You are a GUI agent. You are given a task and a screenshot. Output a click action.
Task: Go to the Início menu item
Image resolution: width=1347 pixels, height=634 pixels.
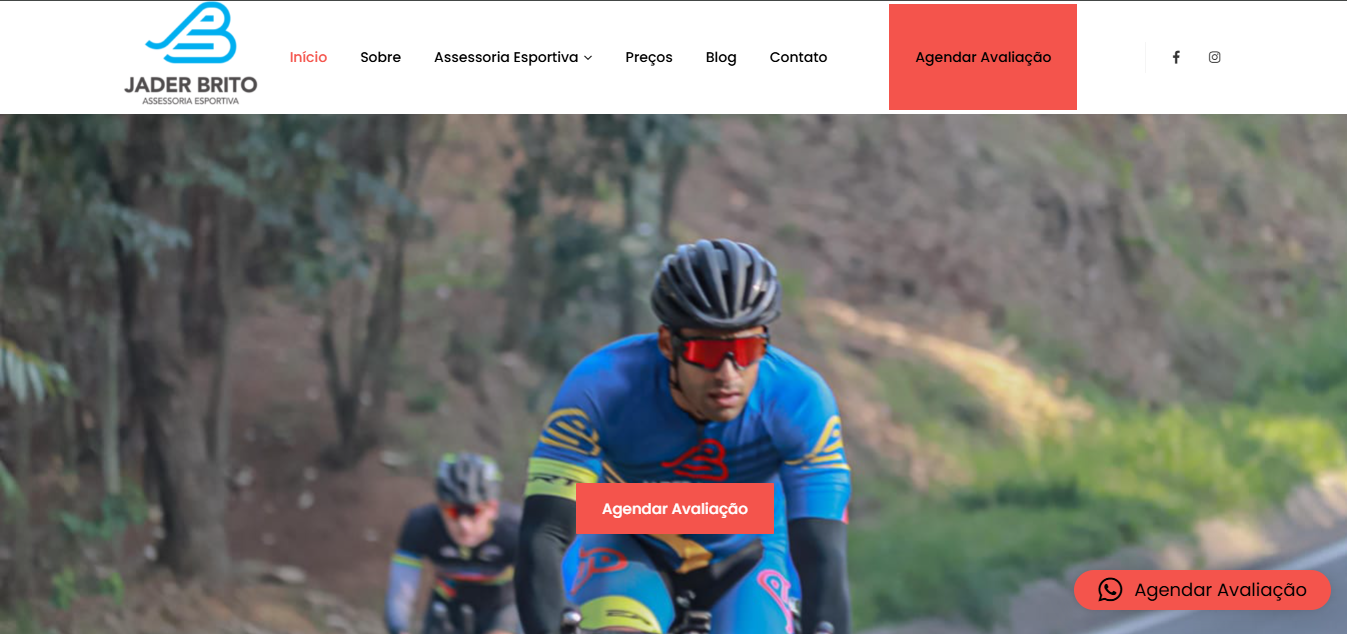click(x=308, y=57)
